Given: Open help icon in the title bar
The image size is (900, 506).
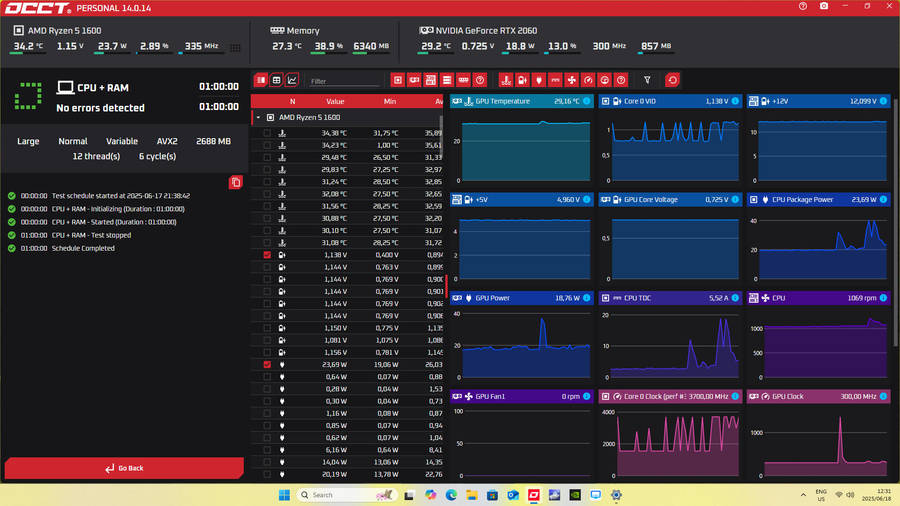Looking at the screenshot, I should (803, 7).
